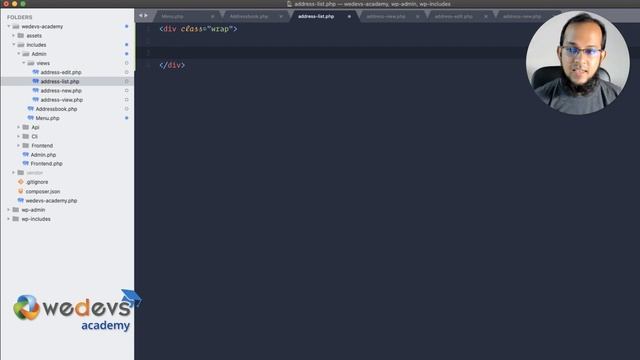Close the address-list.php tab

[x=349, y=16]
